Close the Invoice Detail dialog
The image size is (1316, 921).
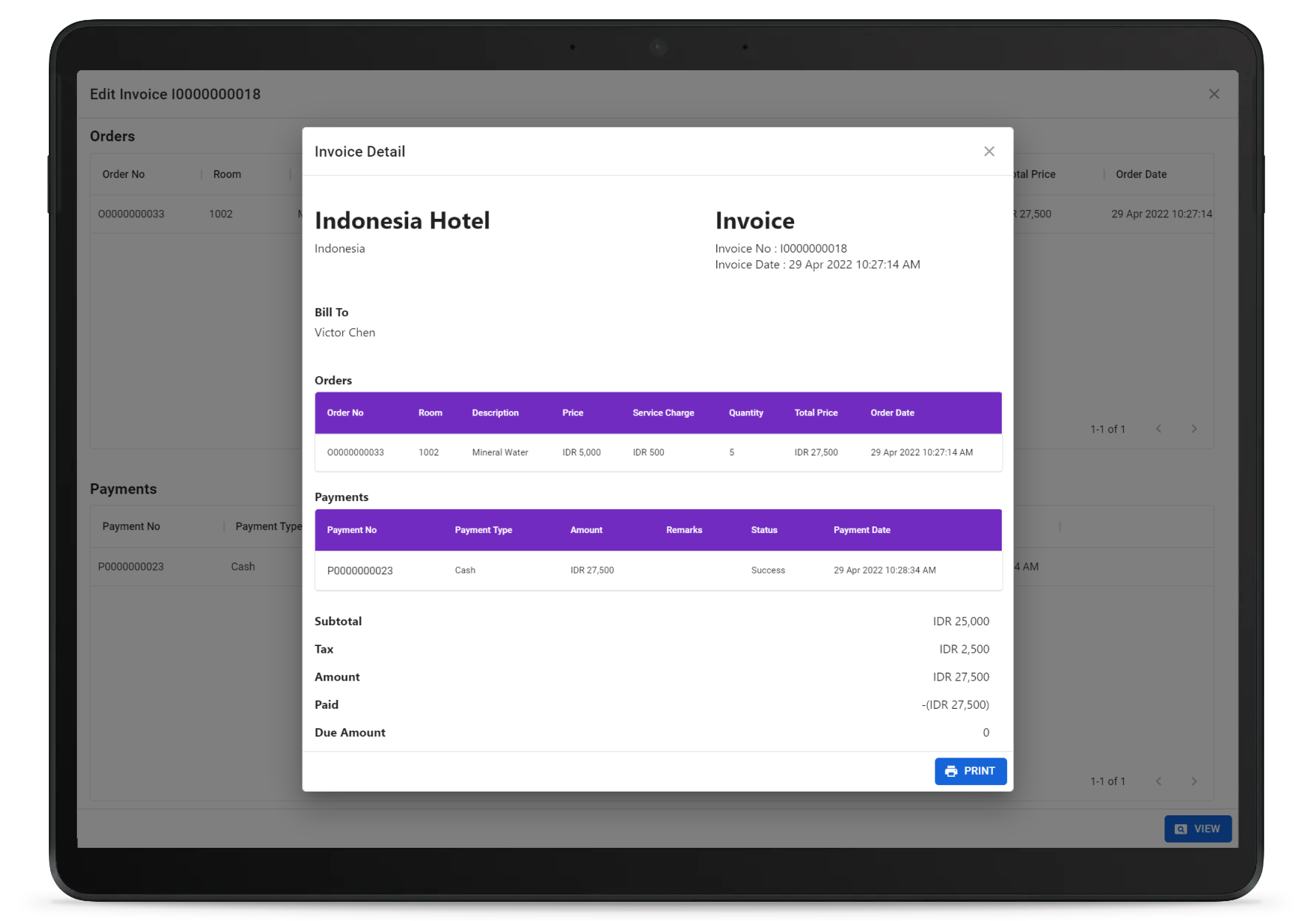click(988, 152)
